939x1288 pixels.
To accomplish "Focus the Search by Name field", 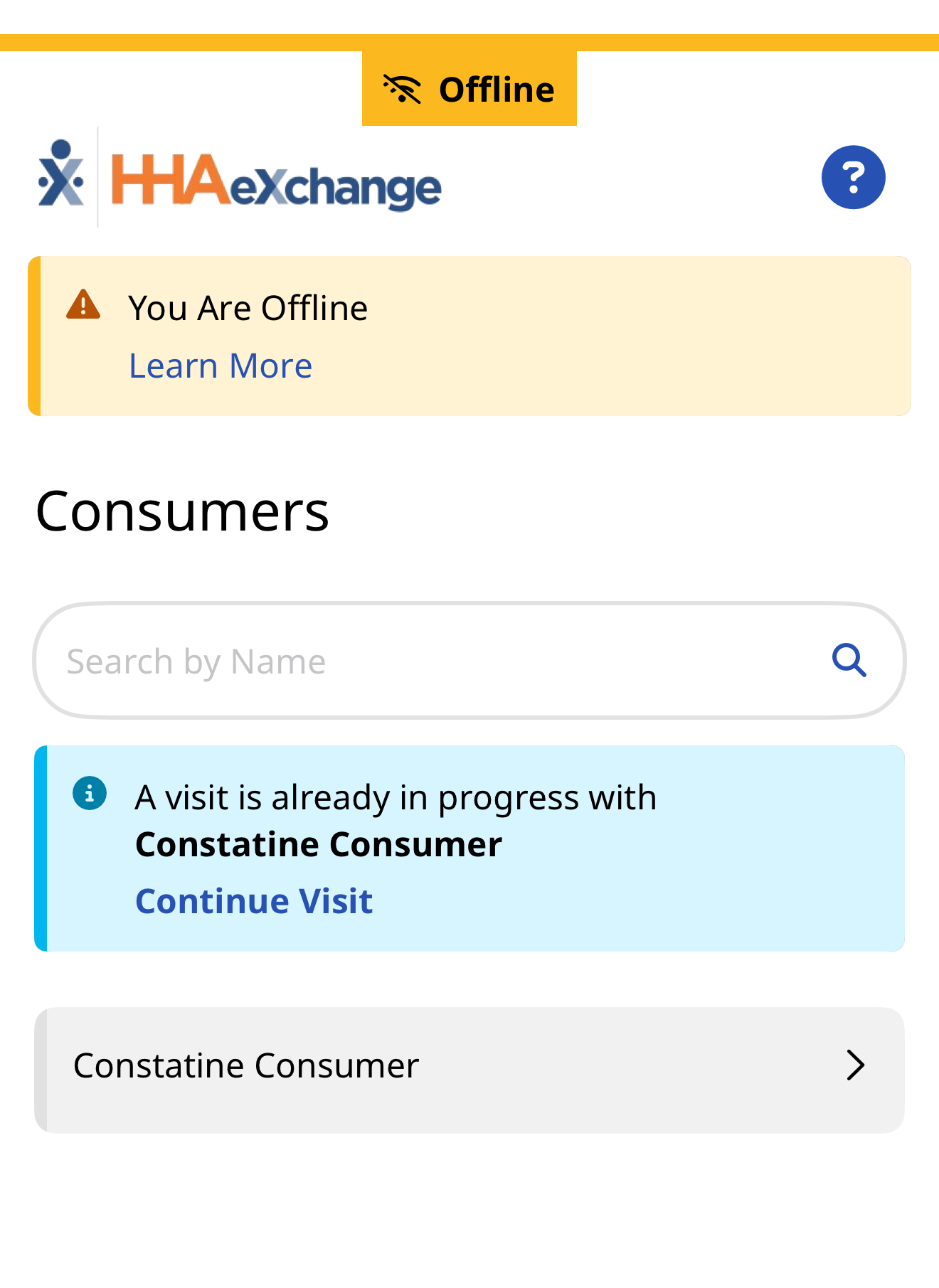I will pos(427,661).
